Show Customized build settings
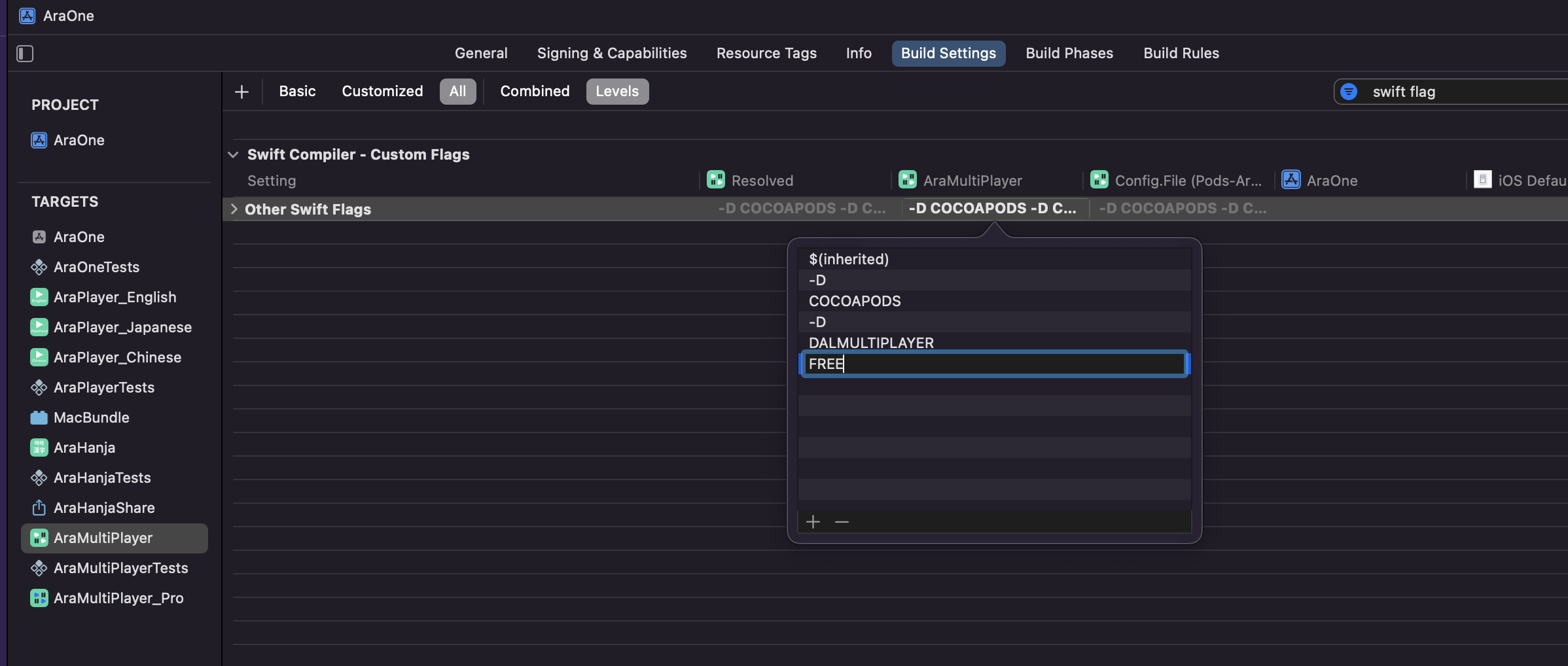 click(382, 91)
